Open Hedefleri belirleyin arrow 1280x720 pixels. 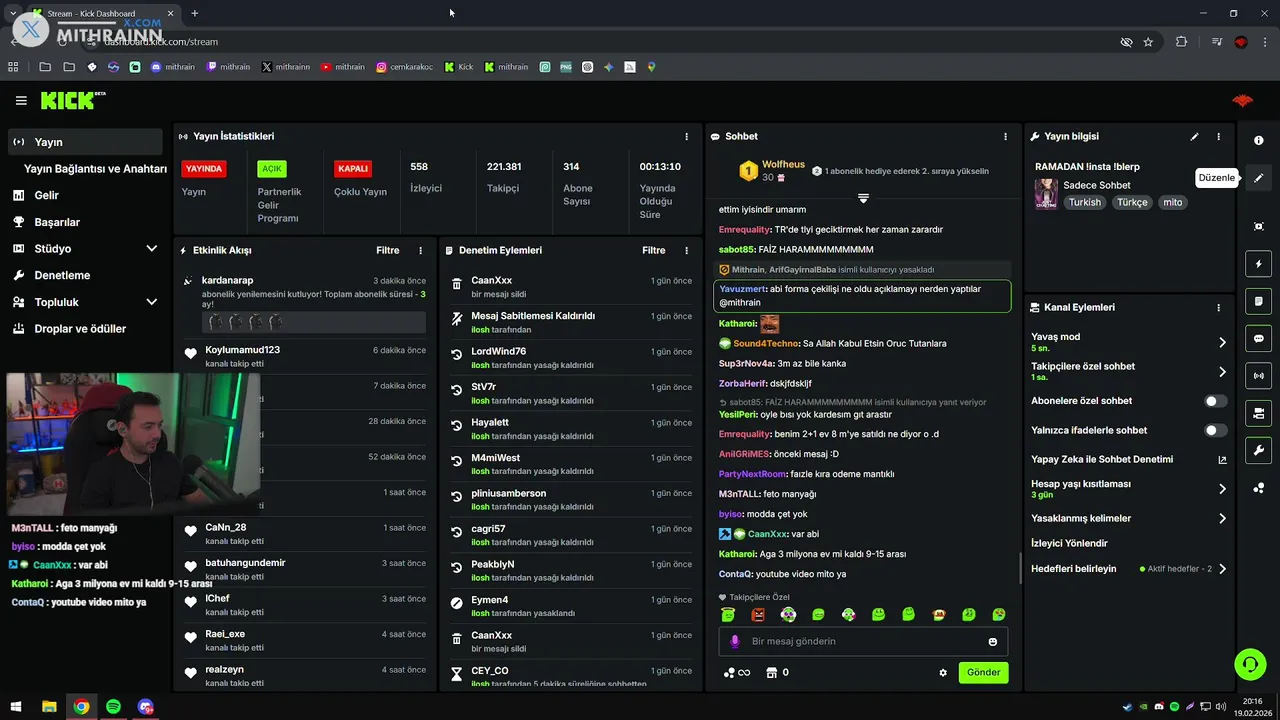click(x=1222, y=569)
